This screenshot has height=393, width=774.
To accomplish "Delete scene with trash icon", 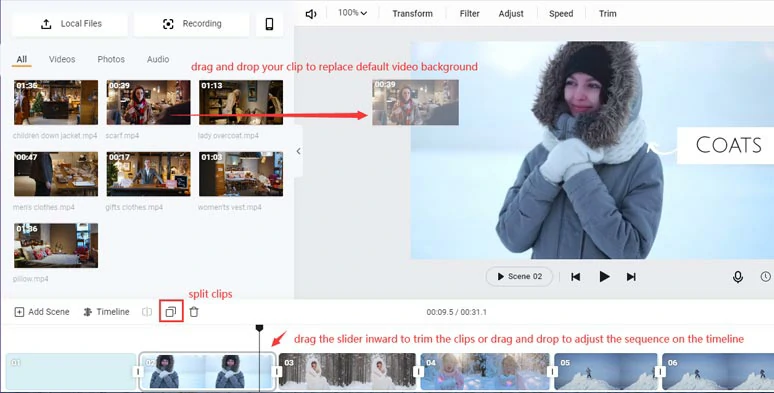I will pyautogui.click(x=194, y=312).
